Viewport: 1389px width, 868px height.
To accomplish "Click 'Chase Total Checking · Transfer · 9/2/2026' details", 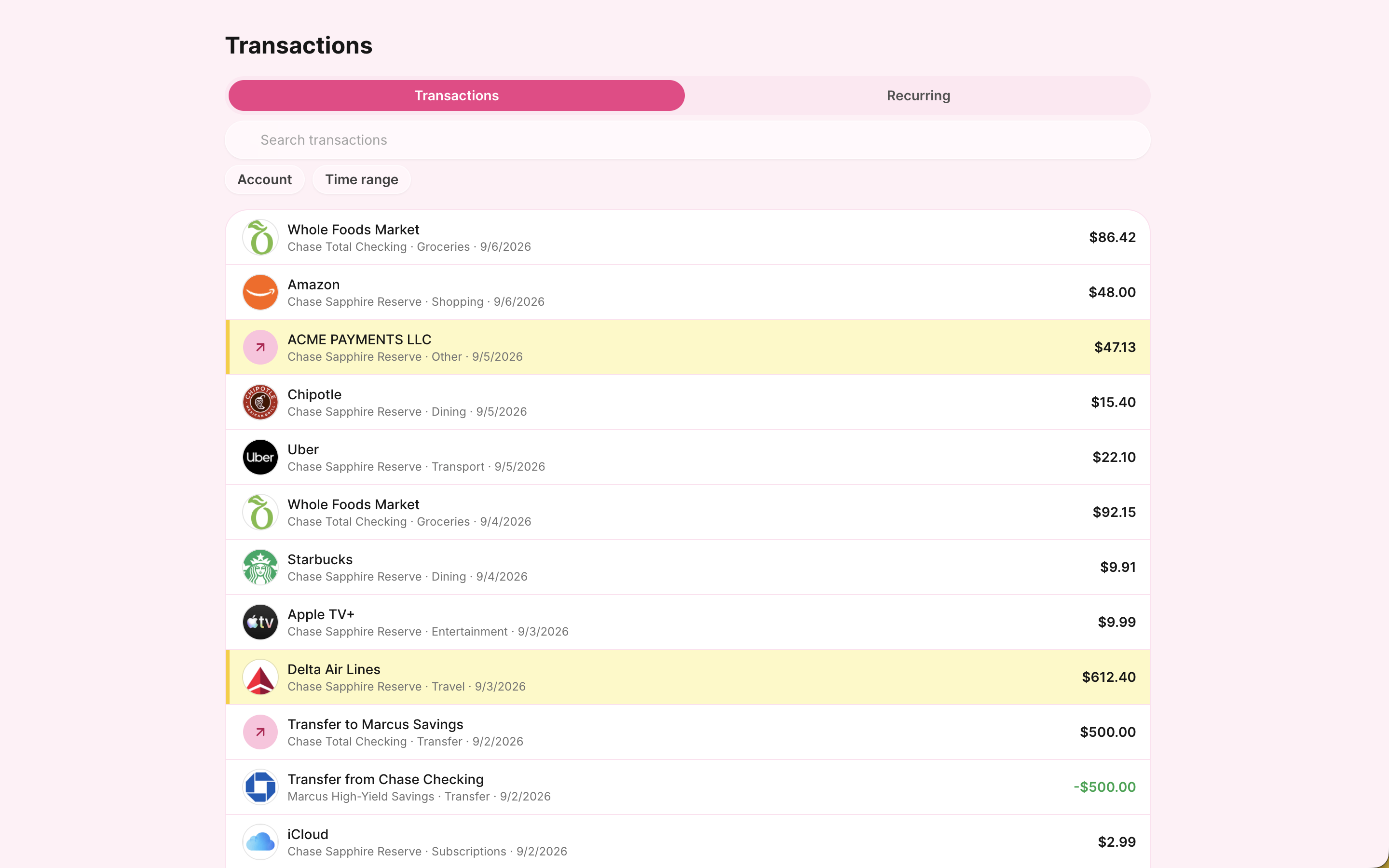I will pos(405,742).
